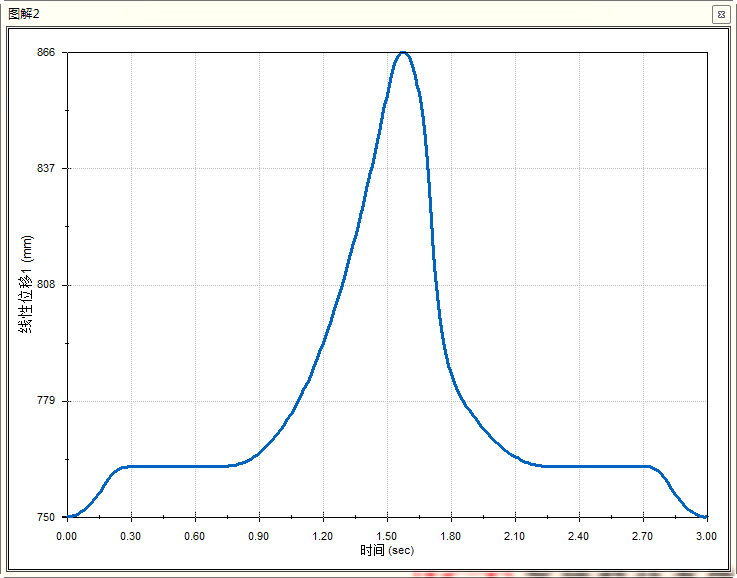Click the 1.80 time axis label
This screenshot has width=737, height=578.
[451, 536]
